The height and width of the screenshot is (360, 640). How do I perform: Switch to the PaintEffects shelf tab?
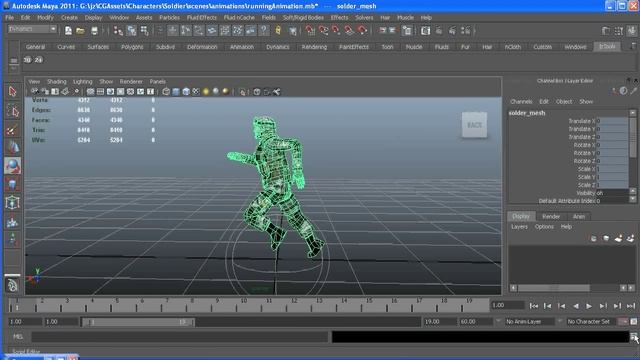(x=353, y=47)
